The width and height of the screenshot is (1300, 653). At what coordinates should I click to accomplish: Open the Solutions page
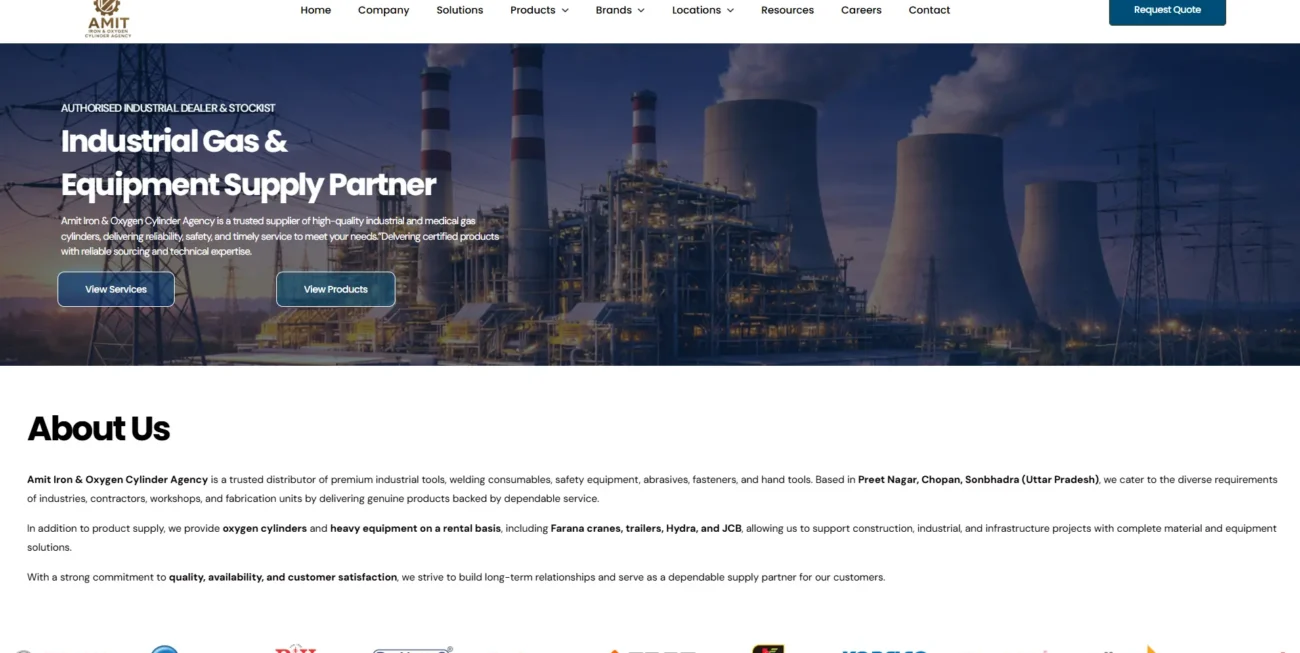(459, 10)
